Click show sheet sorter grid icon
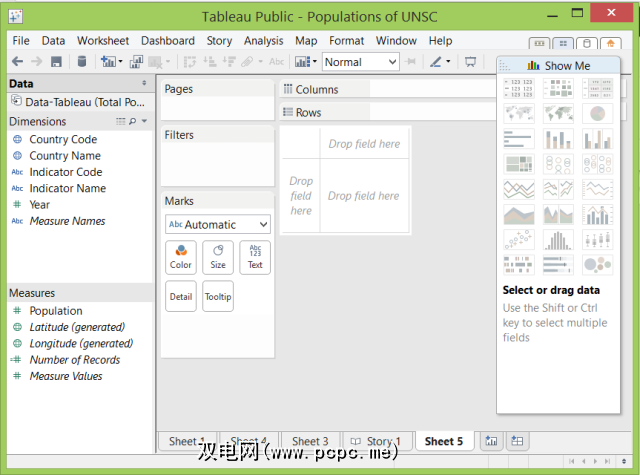The image size is (640, 475). pos(563,43)
